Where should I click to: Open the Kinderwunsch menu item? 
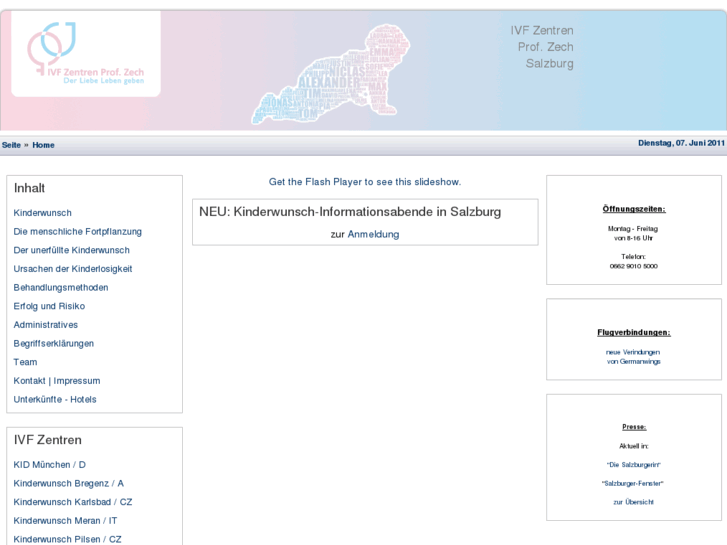pyautogui.click(x=43, y=213)
